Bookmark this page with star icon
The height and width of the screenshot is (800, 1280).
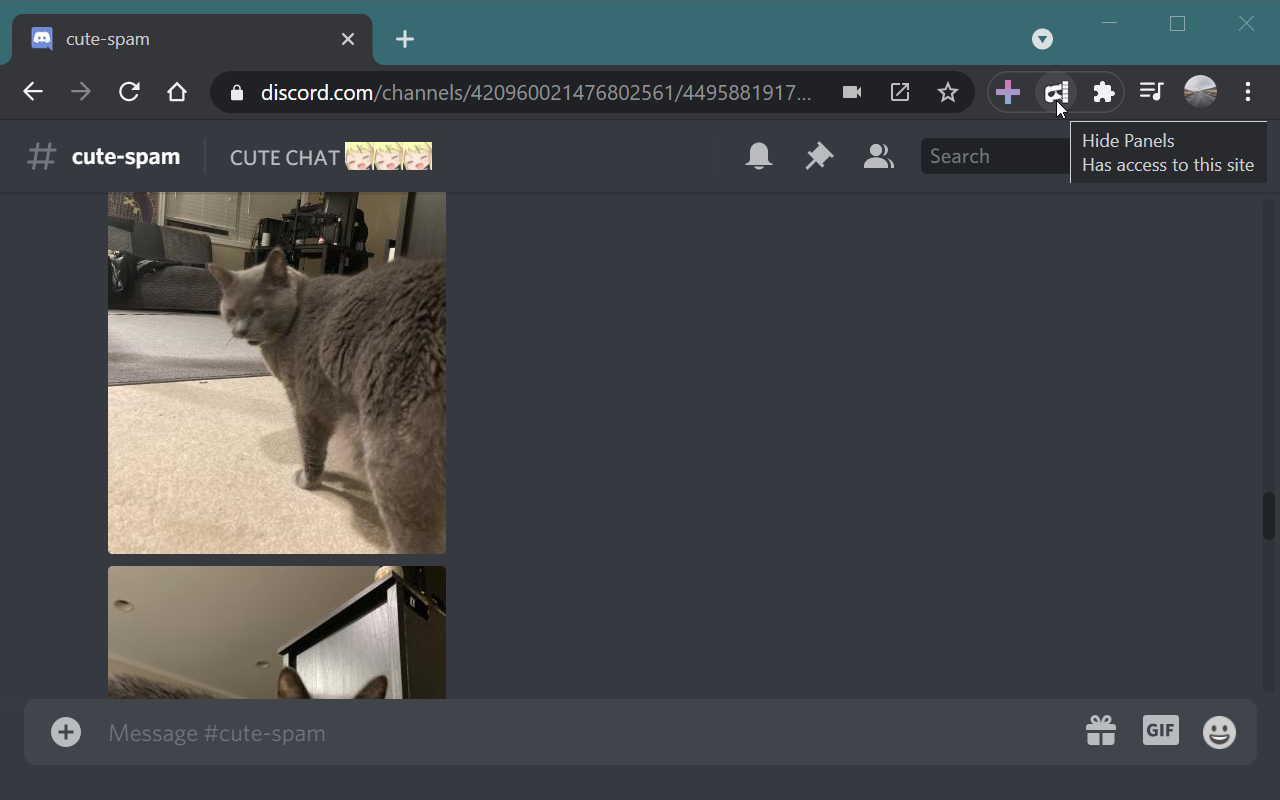click(948, 92)
